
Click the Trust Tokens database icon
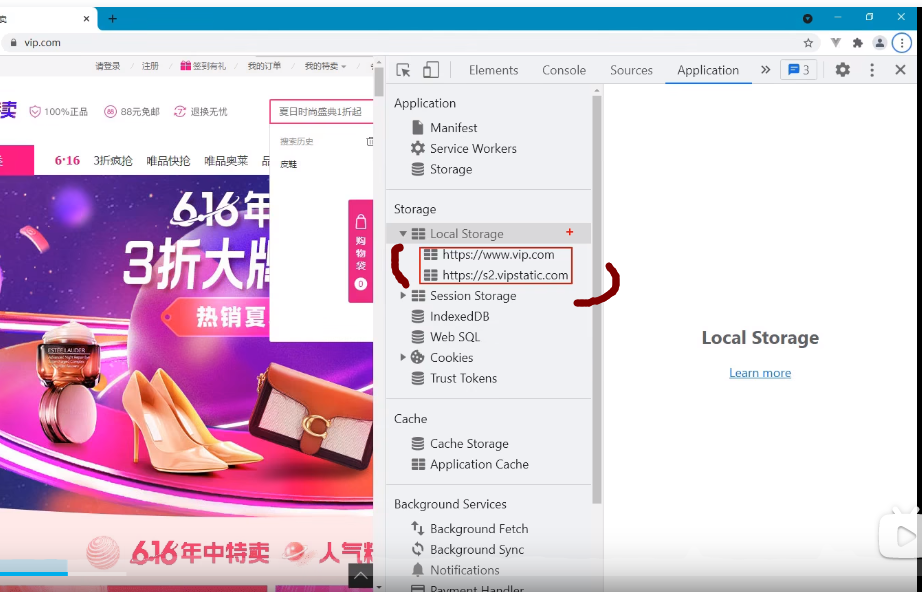click(x=417, y=378)
